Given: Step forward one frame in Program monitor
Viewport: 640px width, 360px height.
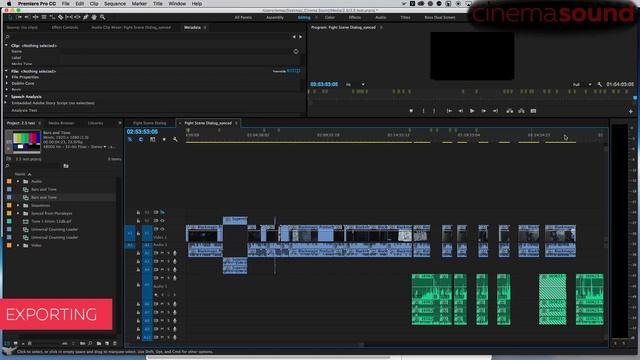Looking at the screenshot, I should (x=484, y=111).
